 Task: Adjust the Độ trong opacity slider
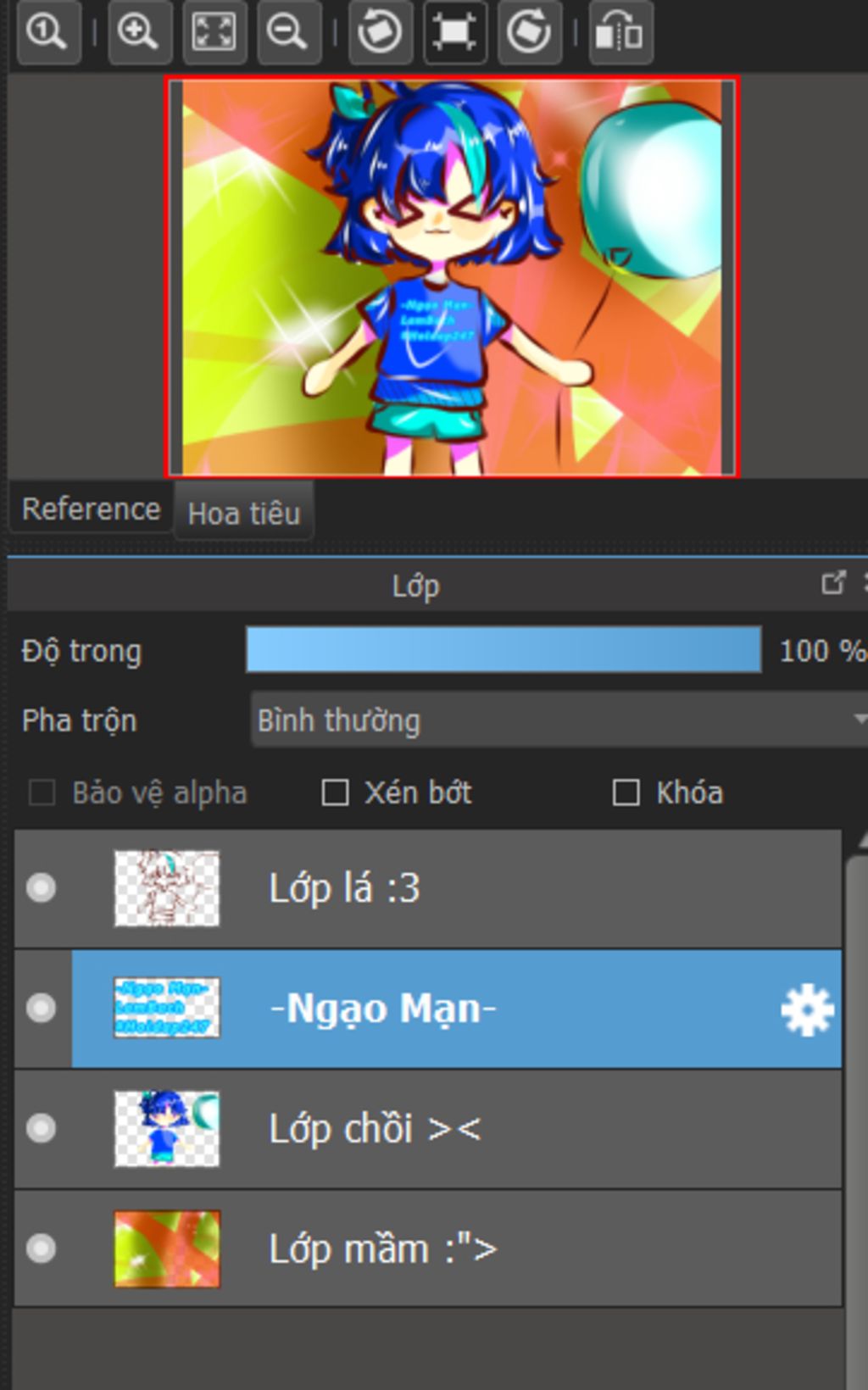(x=504, y=650)
